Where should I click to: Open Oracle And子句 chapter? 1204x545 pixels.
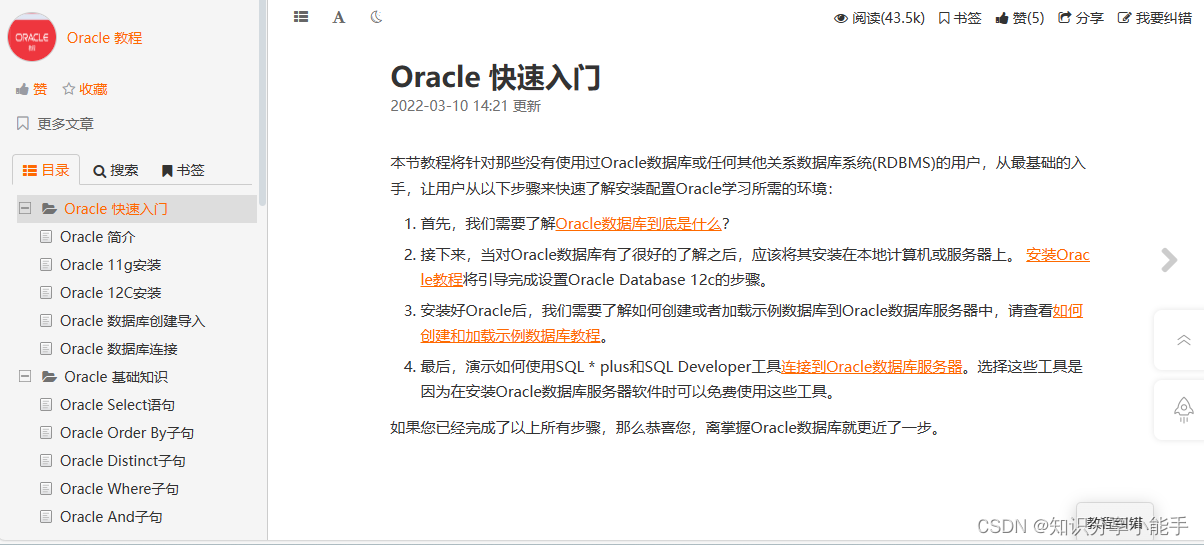(111, 517)
